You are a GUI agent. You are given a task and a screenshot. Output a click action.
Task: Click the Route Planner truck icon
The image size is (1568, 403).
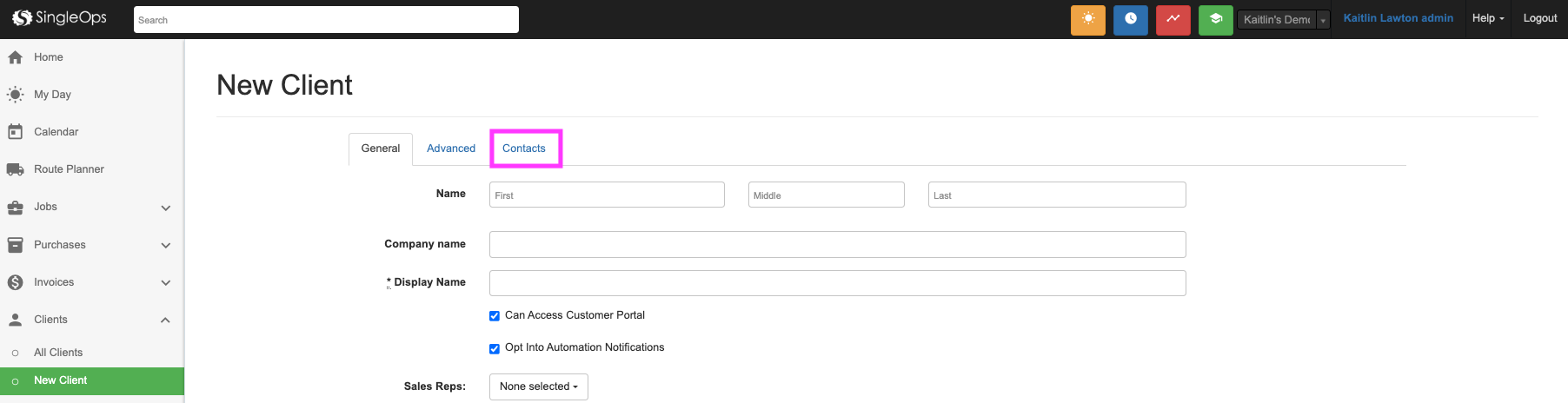(15, 169)
